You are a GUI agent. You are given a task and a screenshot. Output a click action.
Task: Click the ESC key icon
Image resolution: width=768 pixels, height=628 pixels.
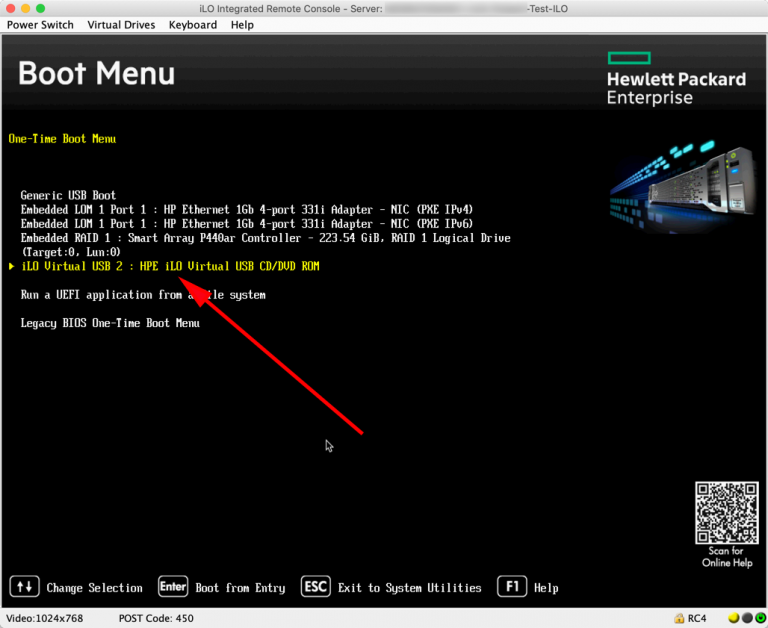coord(315,587)
